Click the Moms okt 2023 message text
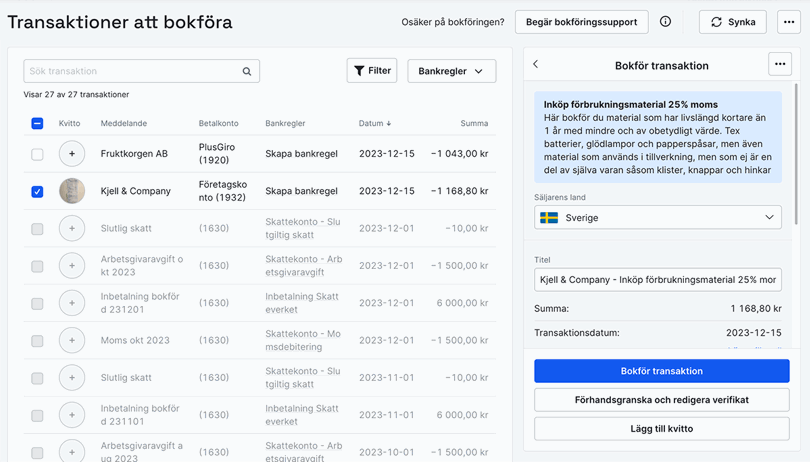 point(135,341)
